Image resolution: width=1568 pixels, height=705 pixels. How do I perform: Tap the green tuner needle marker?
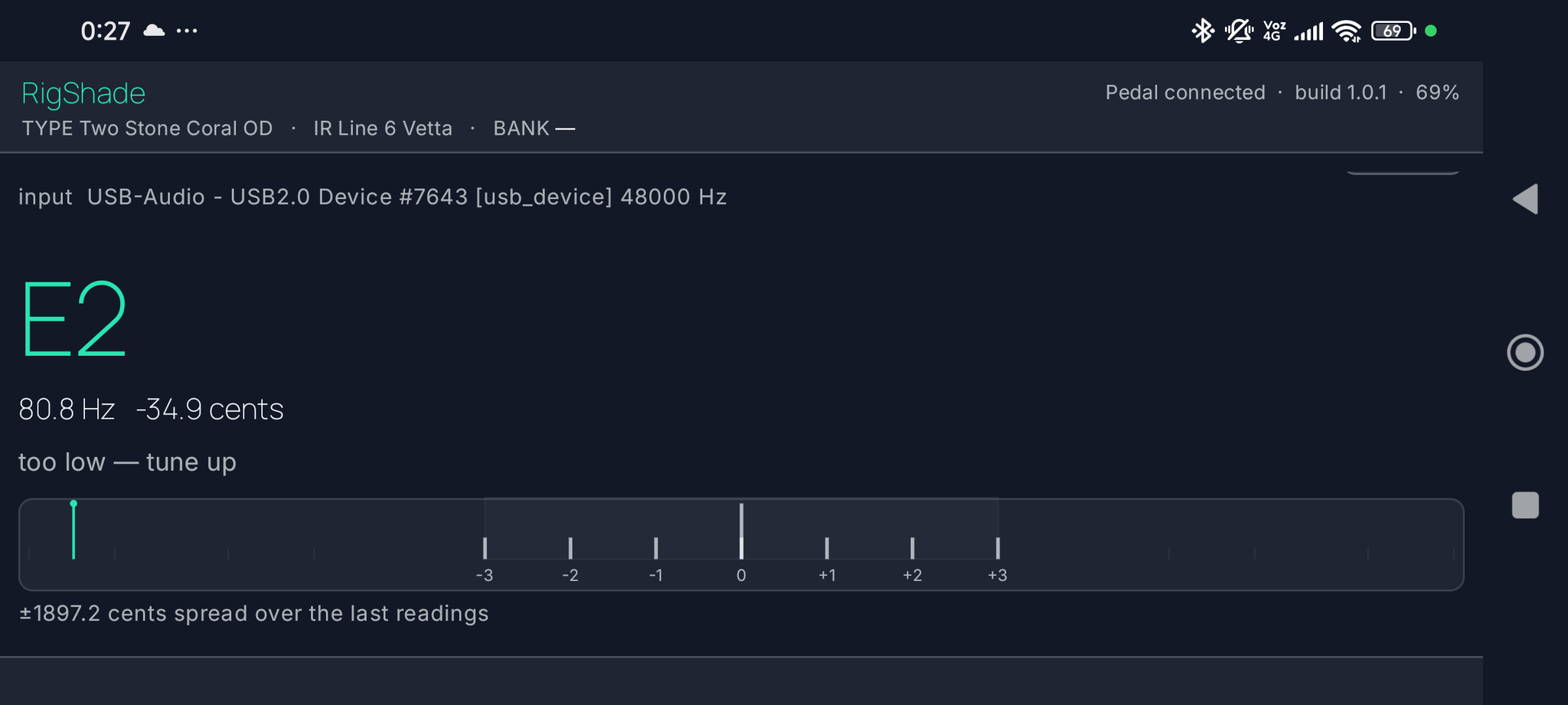pyautogui.click(x=73, y=530)
